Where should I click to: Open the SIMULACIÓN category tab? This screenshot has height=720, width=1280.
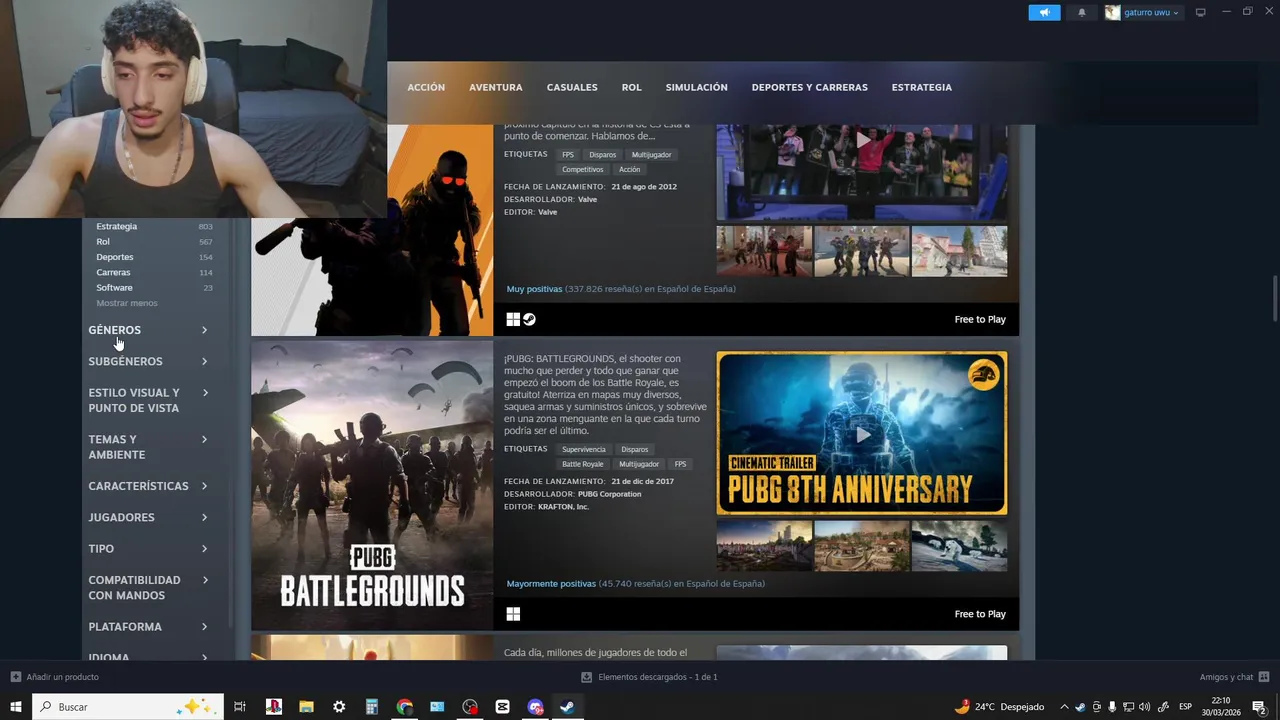pos(696,87)
